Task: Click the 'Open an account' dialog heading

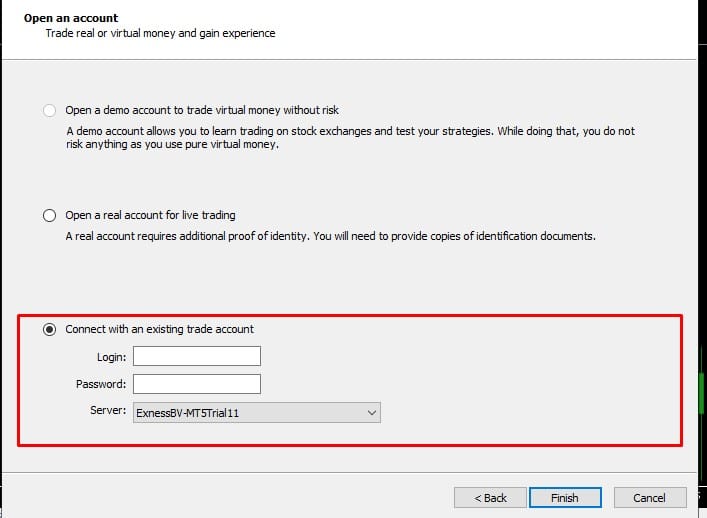Action: coord(70,18)
